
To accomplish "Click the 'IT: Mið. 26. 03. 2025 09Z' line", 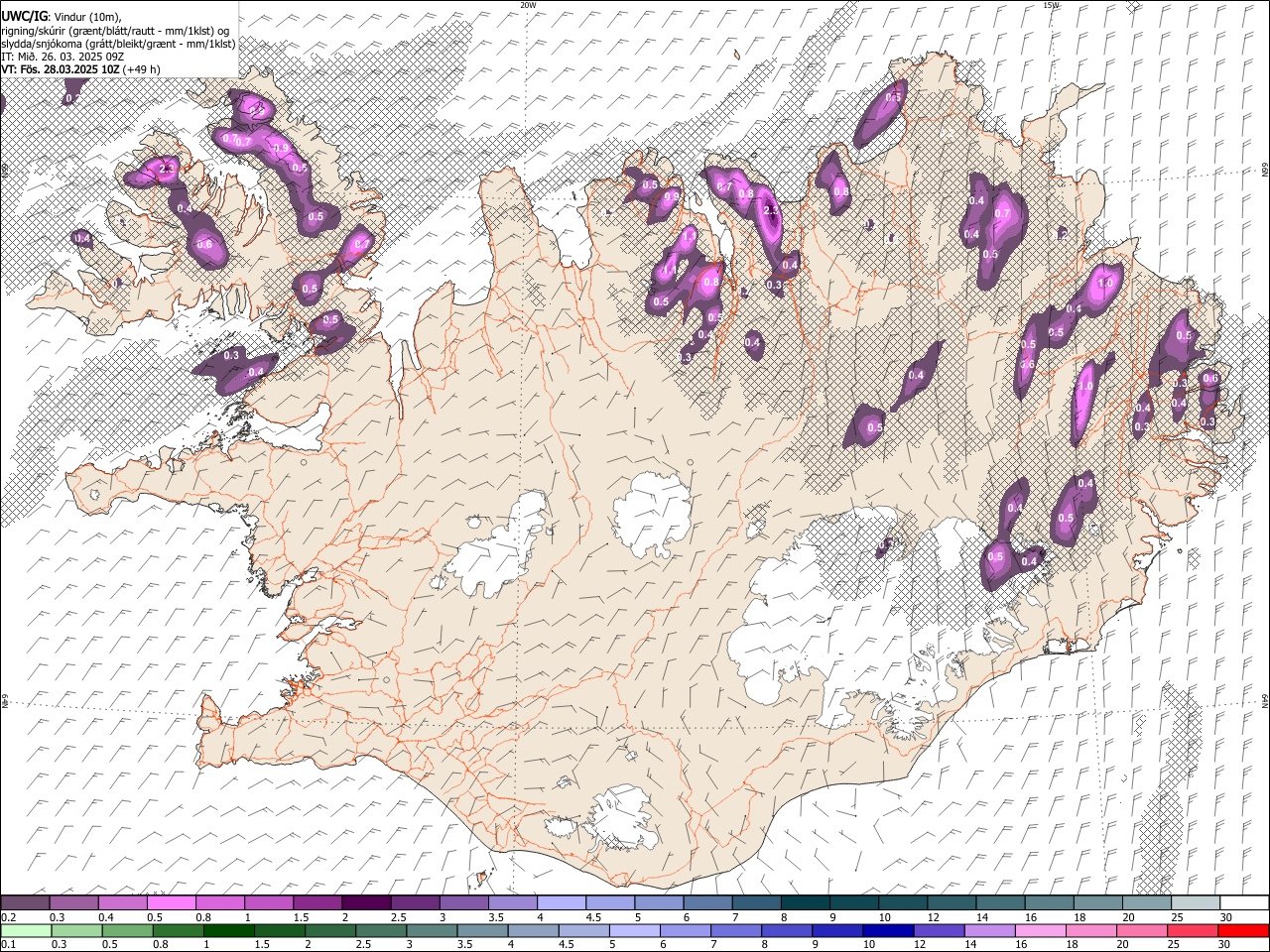I will point(63,57).
